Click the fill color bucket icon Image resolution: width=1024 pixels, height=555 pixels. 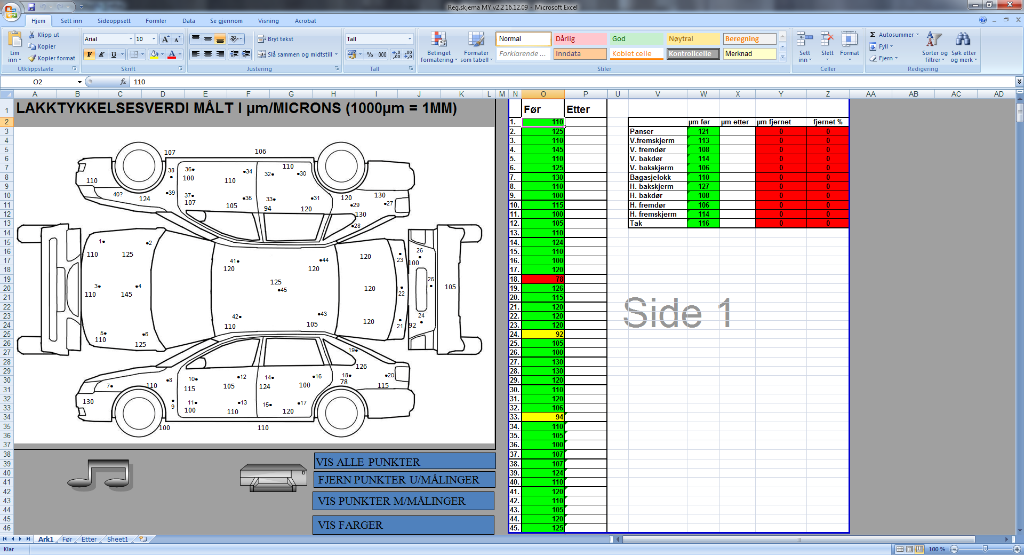pyautogui.click(x=154, y=55)
